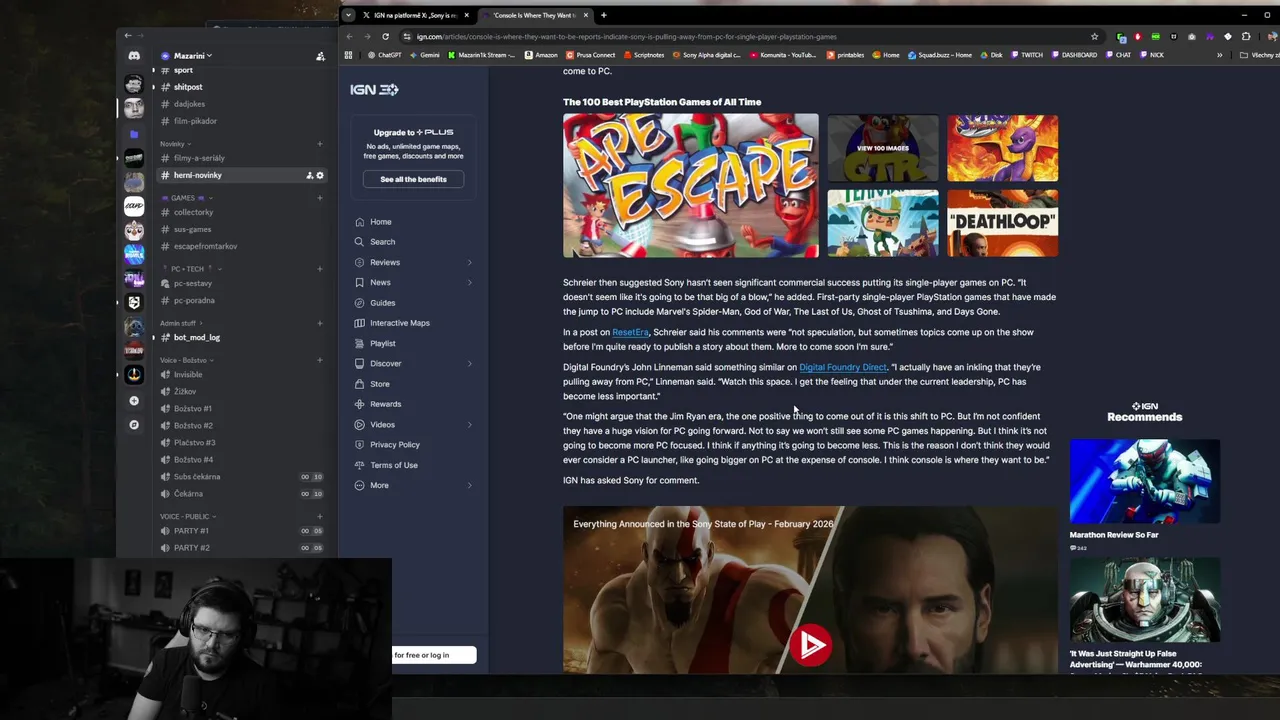Screen dimensions: 1280x720
Task: Open browser tab search dropdown
Action: [348, 15]
